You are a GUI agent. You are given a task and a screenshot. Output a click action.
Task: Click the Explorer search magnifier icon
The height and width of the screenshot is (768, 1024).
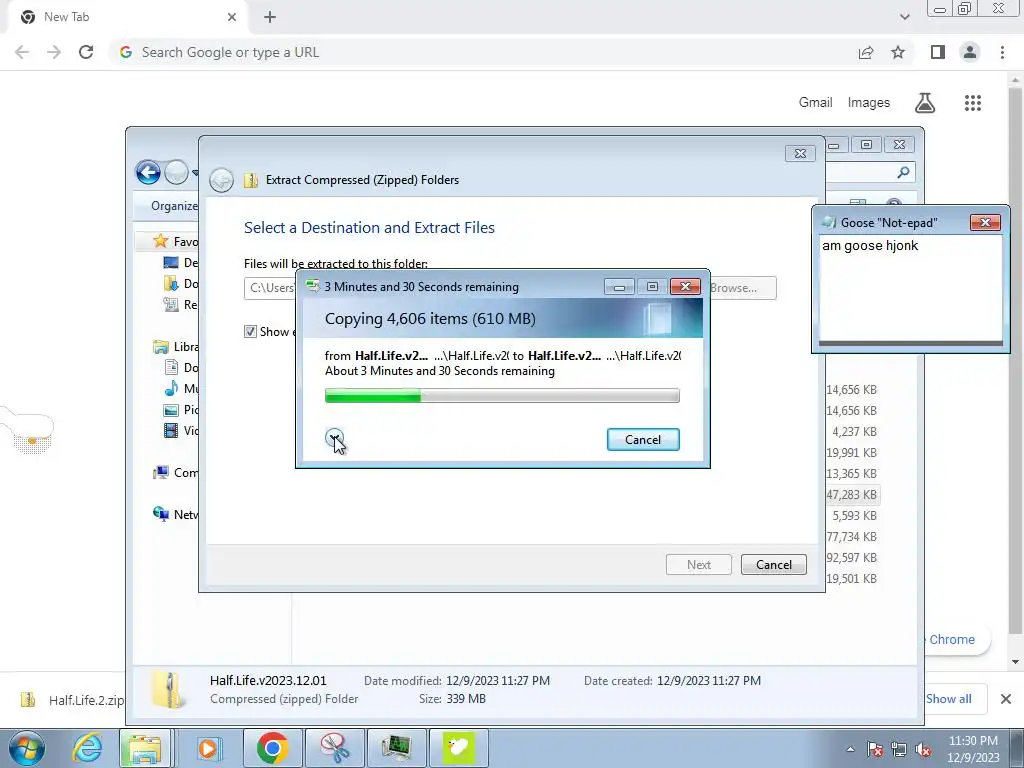click(x=903, y=172)
